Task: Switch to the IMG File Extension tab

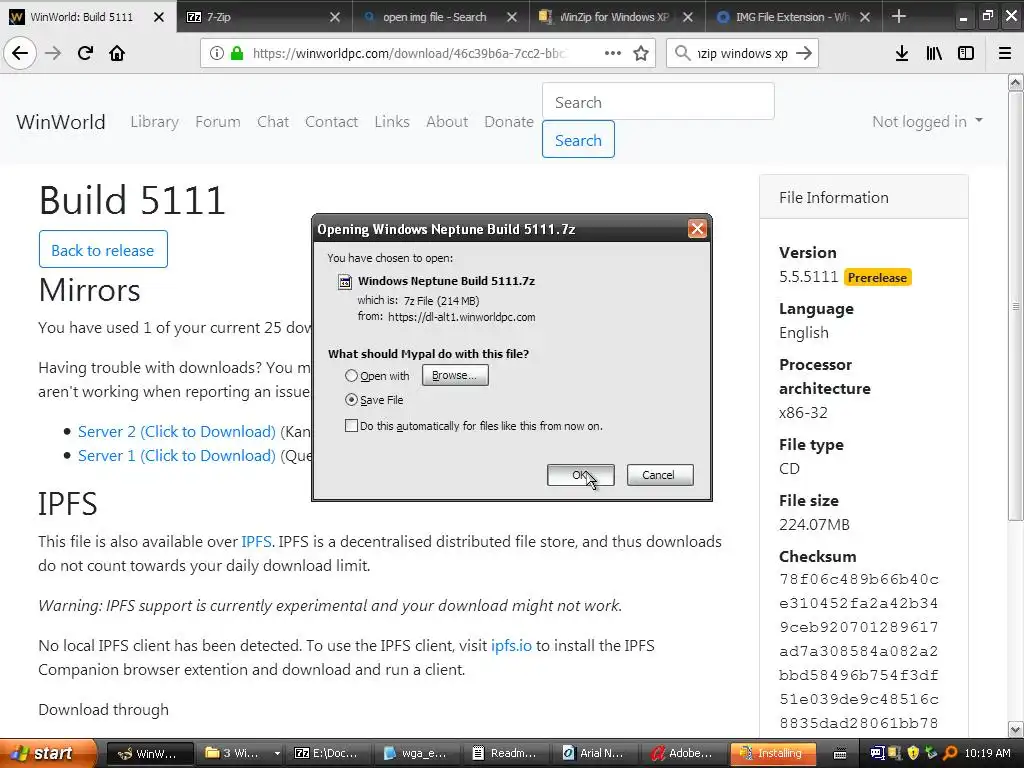Action: click(793, 17)
